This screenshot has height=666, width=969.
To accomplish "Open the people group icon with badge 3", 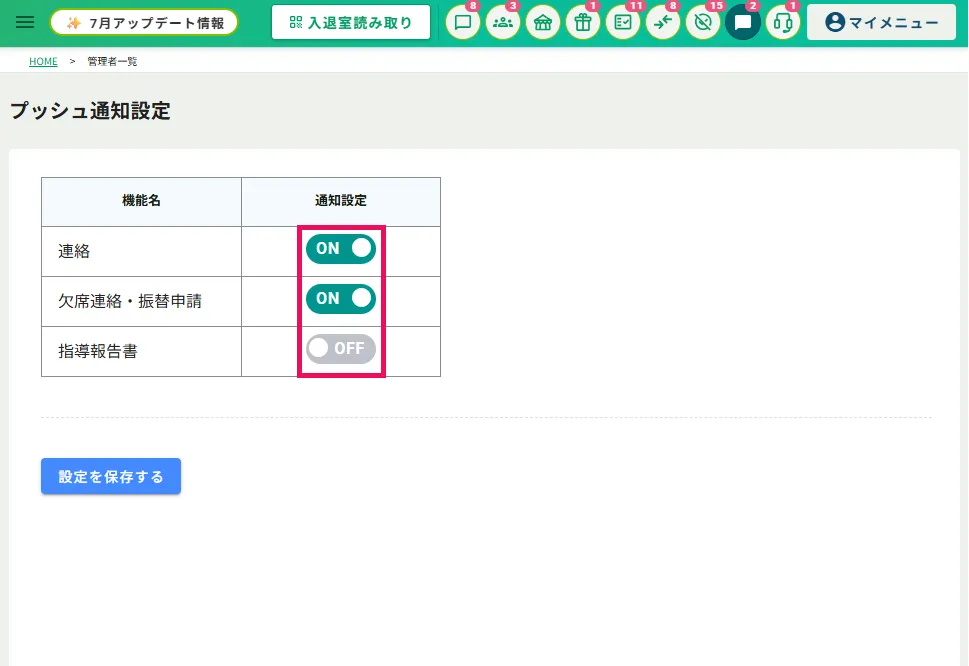I will click(503, 23).
